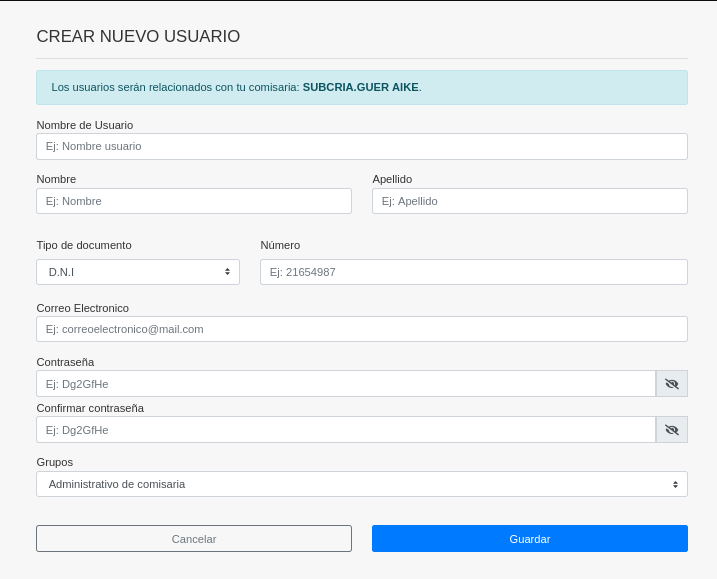717x579 pixels.
Task: Click the Apellido label
Action: (392, 179)
